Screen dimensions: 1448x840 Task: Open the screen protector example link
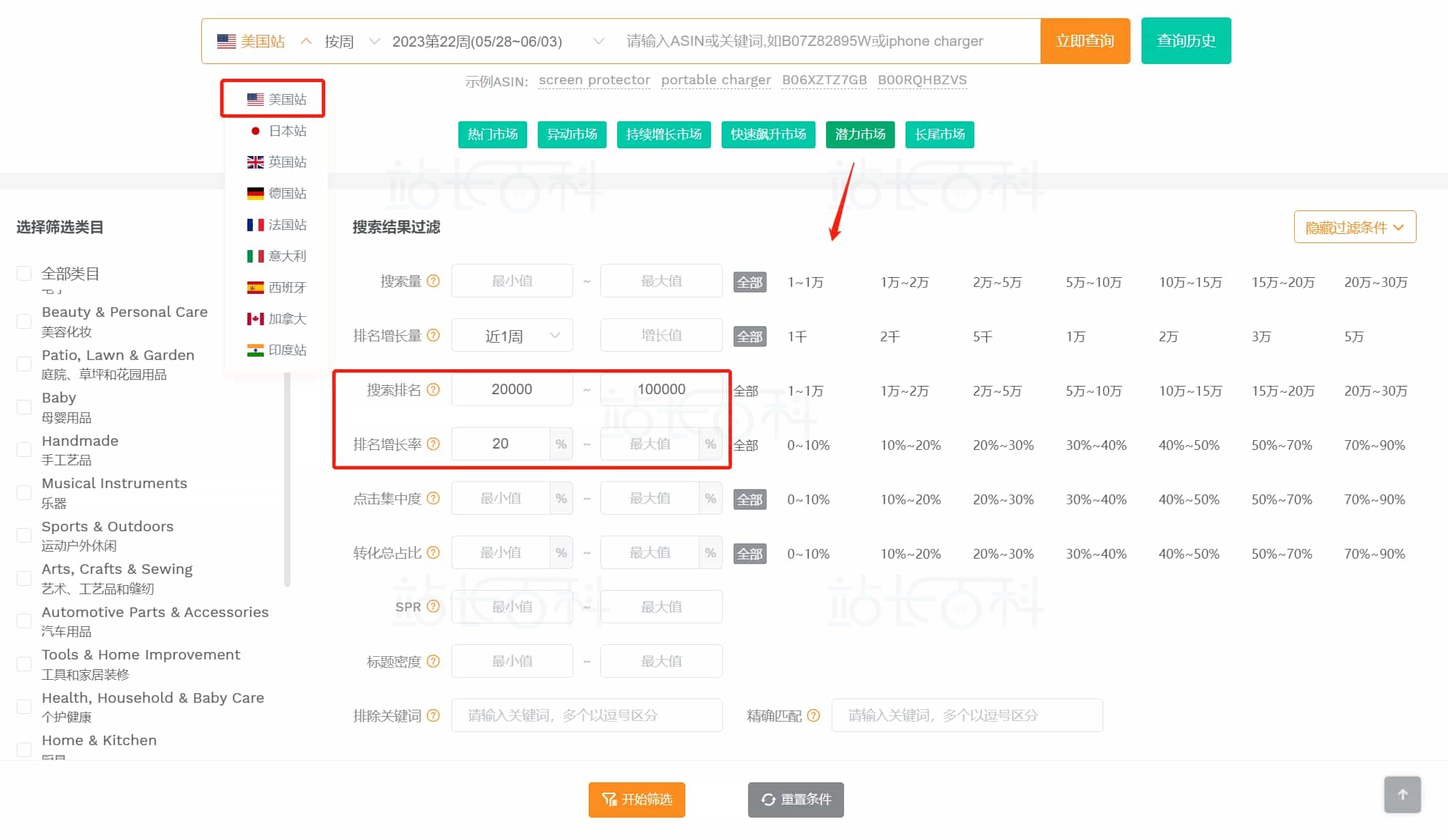593,80
